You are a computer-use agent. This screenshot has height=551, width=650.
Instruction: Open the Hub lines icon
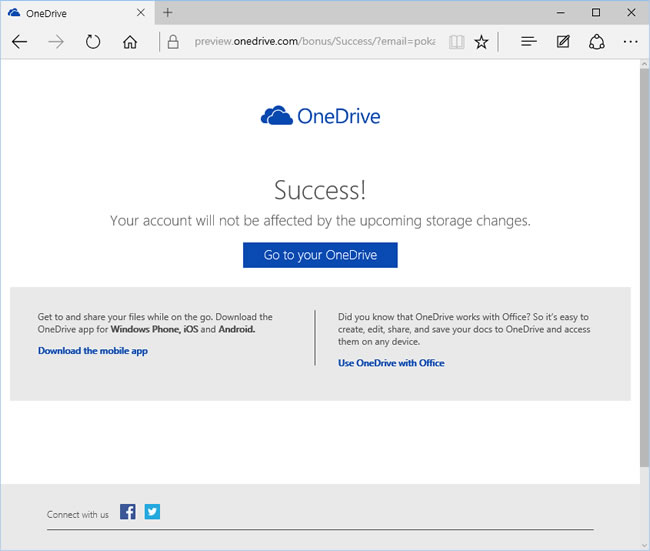coord(529,41)
